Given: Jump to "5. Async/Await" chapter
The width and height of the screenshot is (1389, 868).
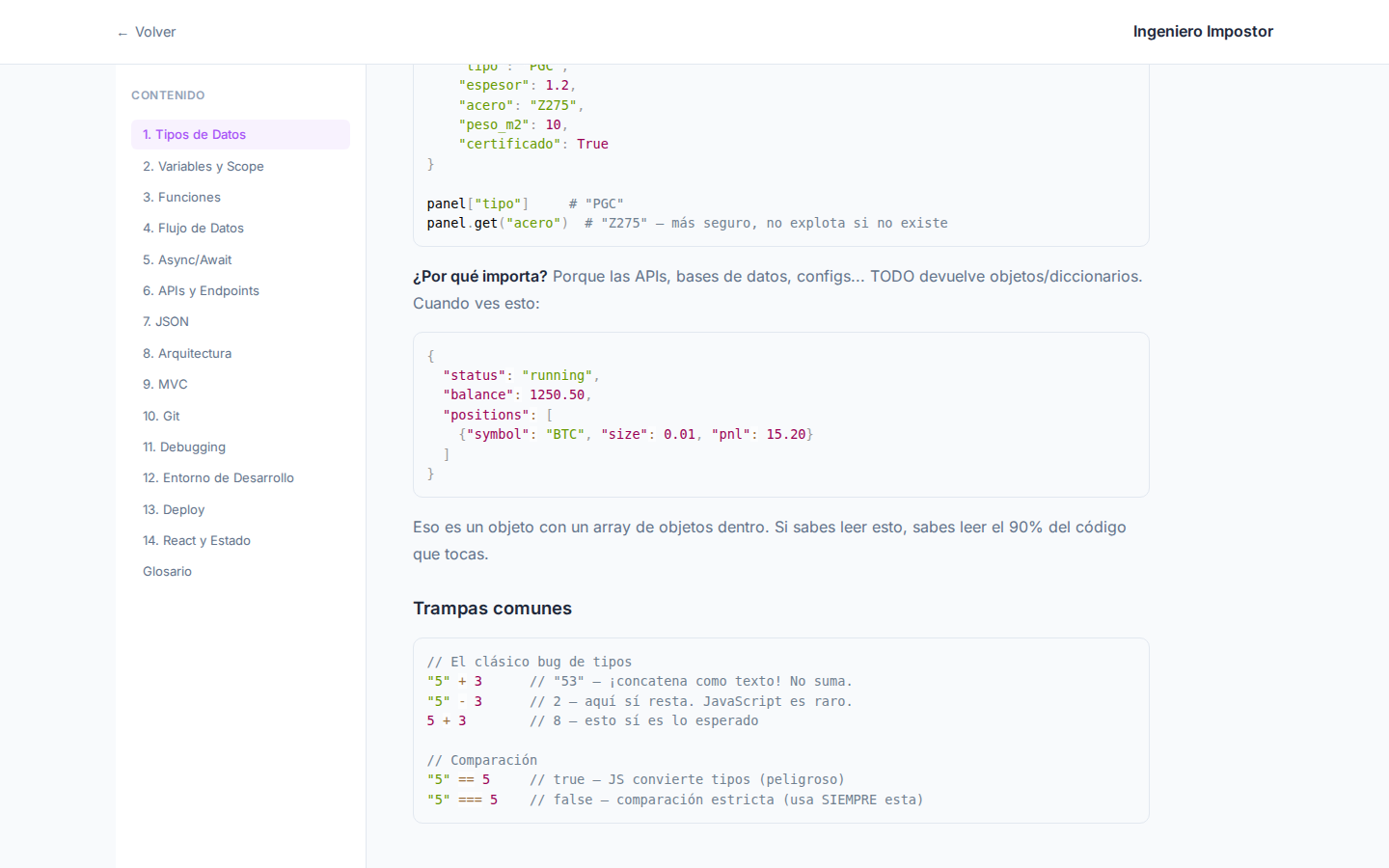Looking at the screenshot, I should pyautogui.click(x=187, y=259).
